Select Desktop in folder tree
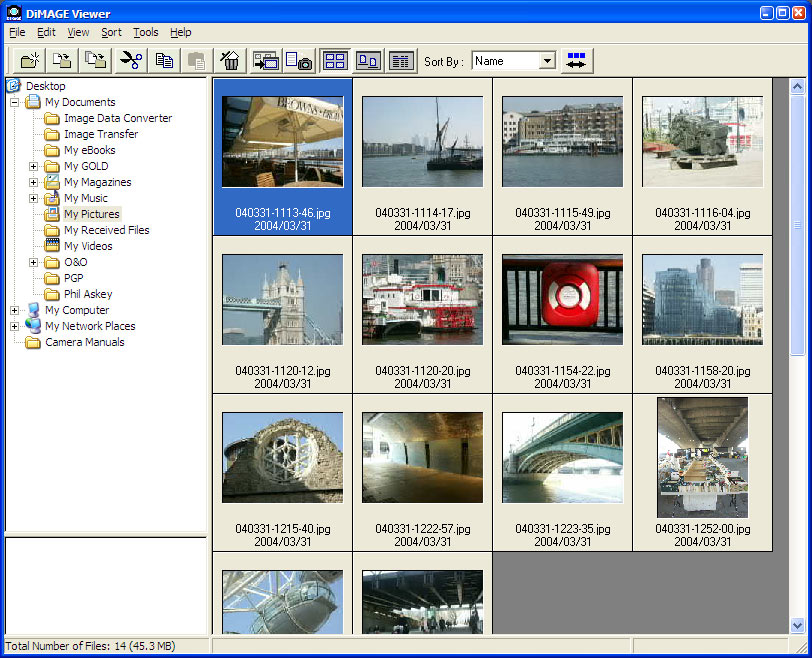 (46, 86)
